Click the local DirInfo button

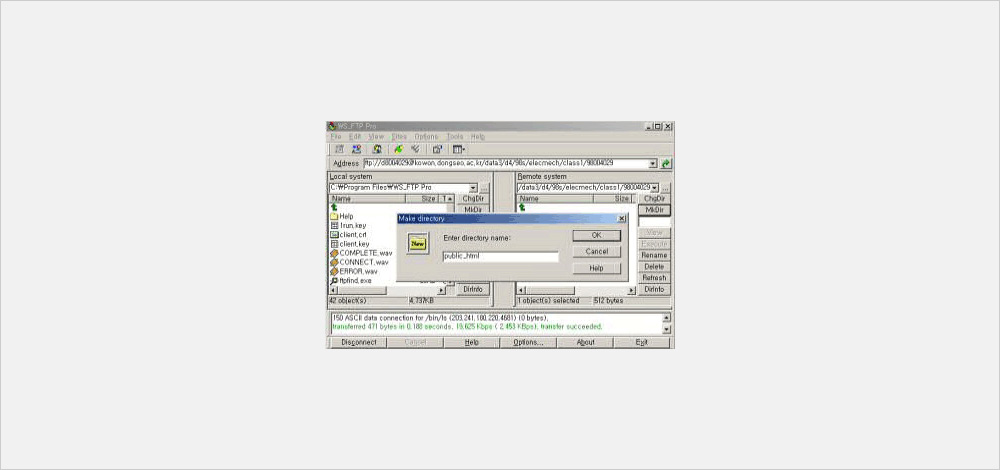474,290
